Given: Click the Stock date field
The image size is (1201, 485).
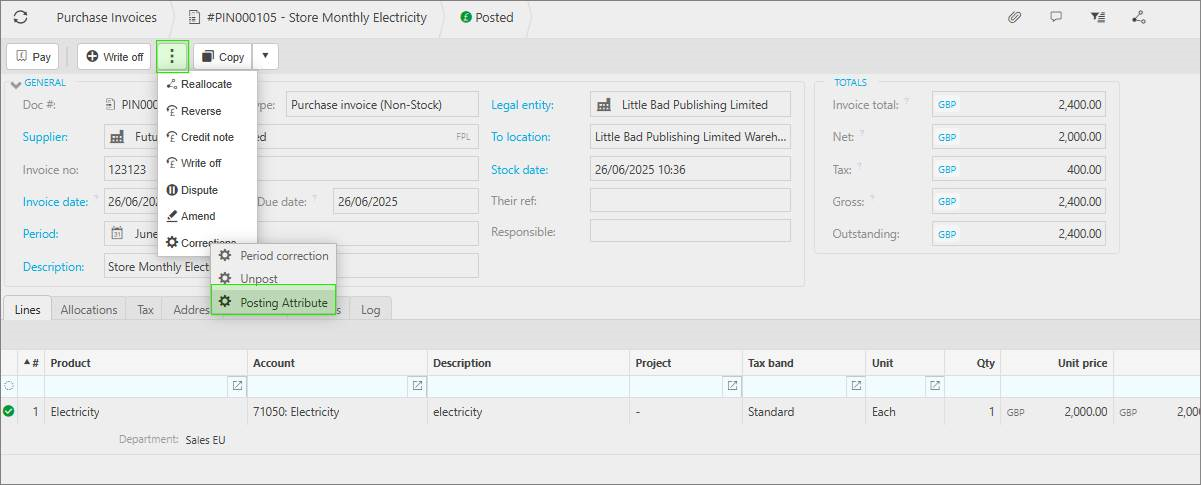Looking at the screenshot, I should click(690, 169).
